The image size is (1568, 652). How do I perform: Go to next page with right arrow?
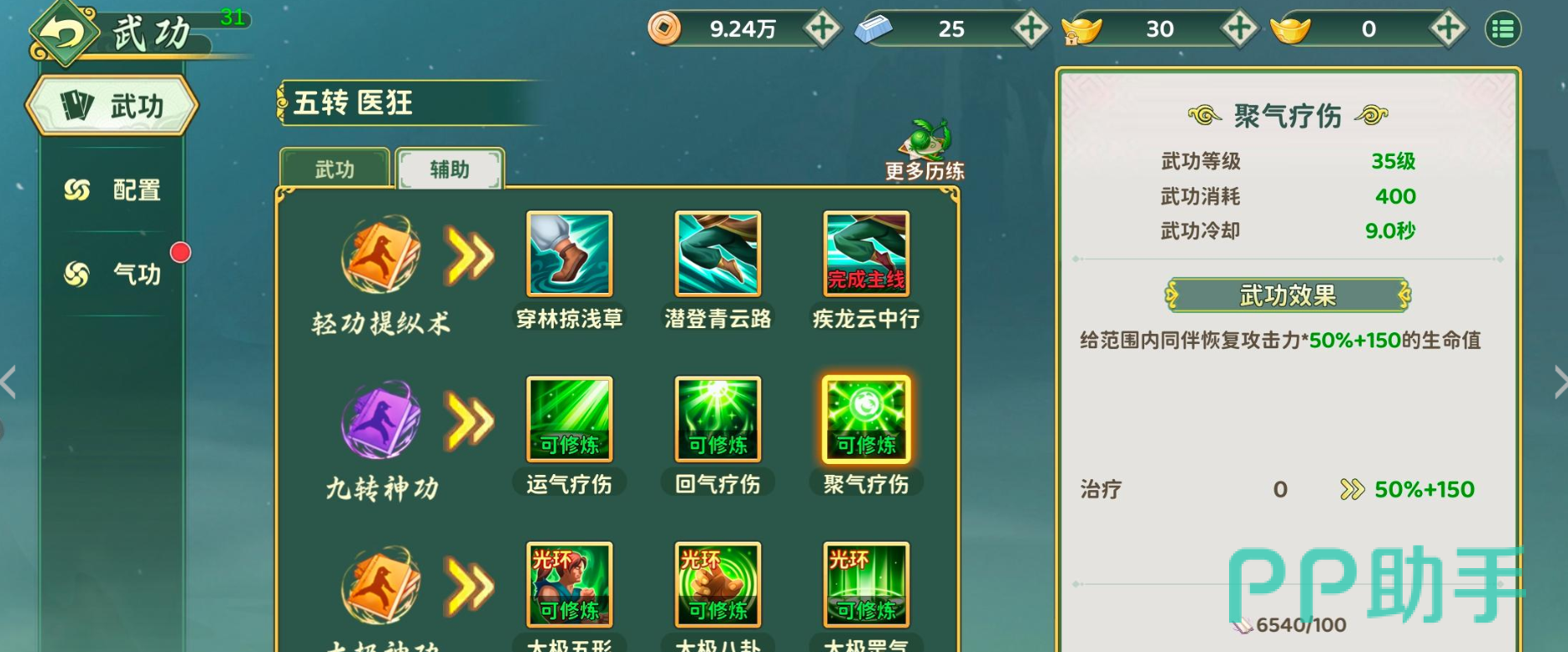(x=1560, y=382)
